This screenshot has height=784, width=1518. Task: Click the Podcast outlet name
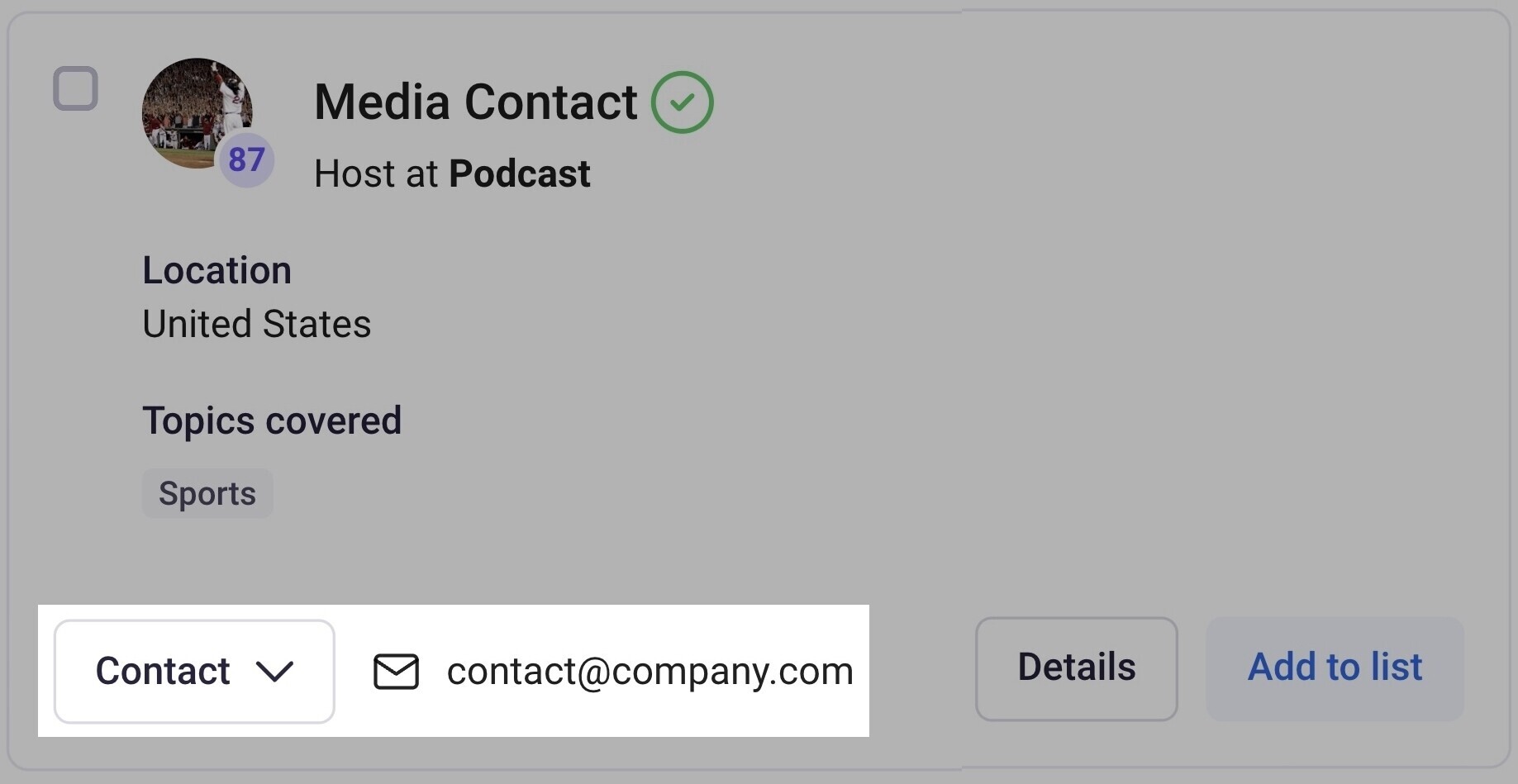tap(519, 174)
